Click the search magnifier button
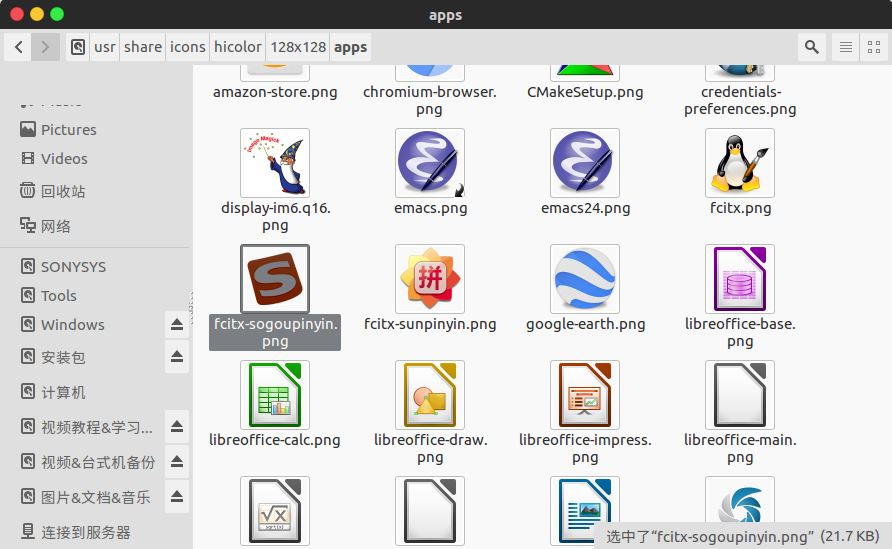 click(812, 47)
